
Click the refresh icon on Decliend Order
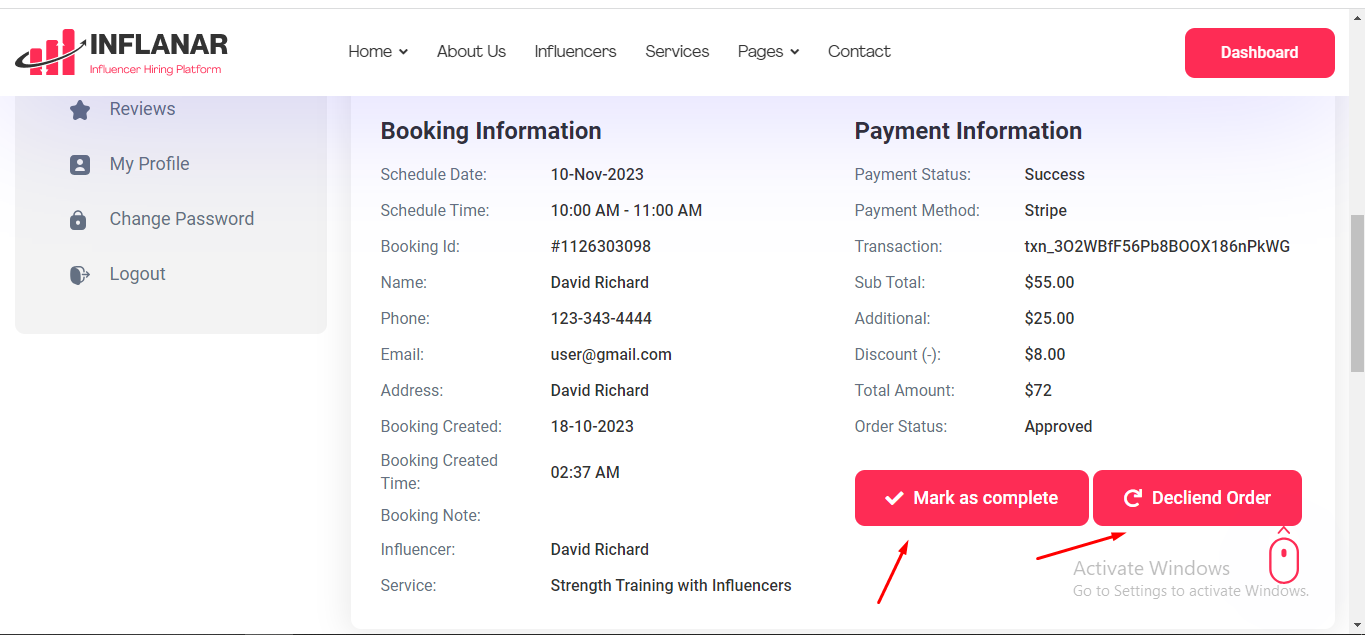1133,498
